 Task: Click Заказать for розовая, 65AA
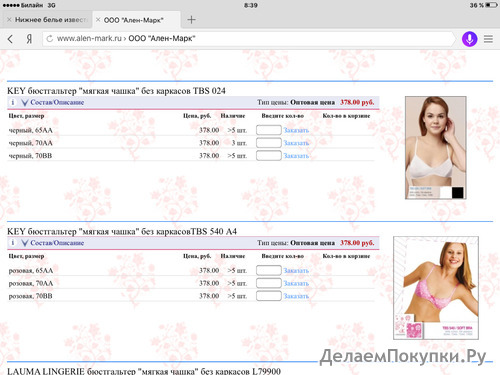coord(296,271)
